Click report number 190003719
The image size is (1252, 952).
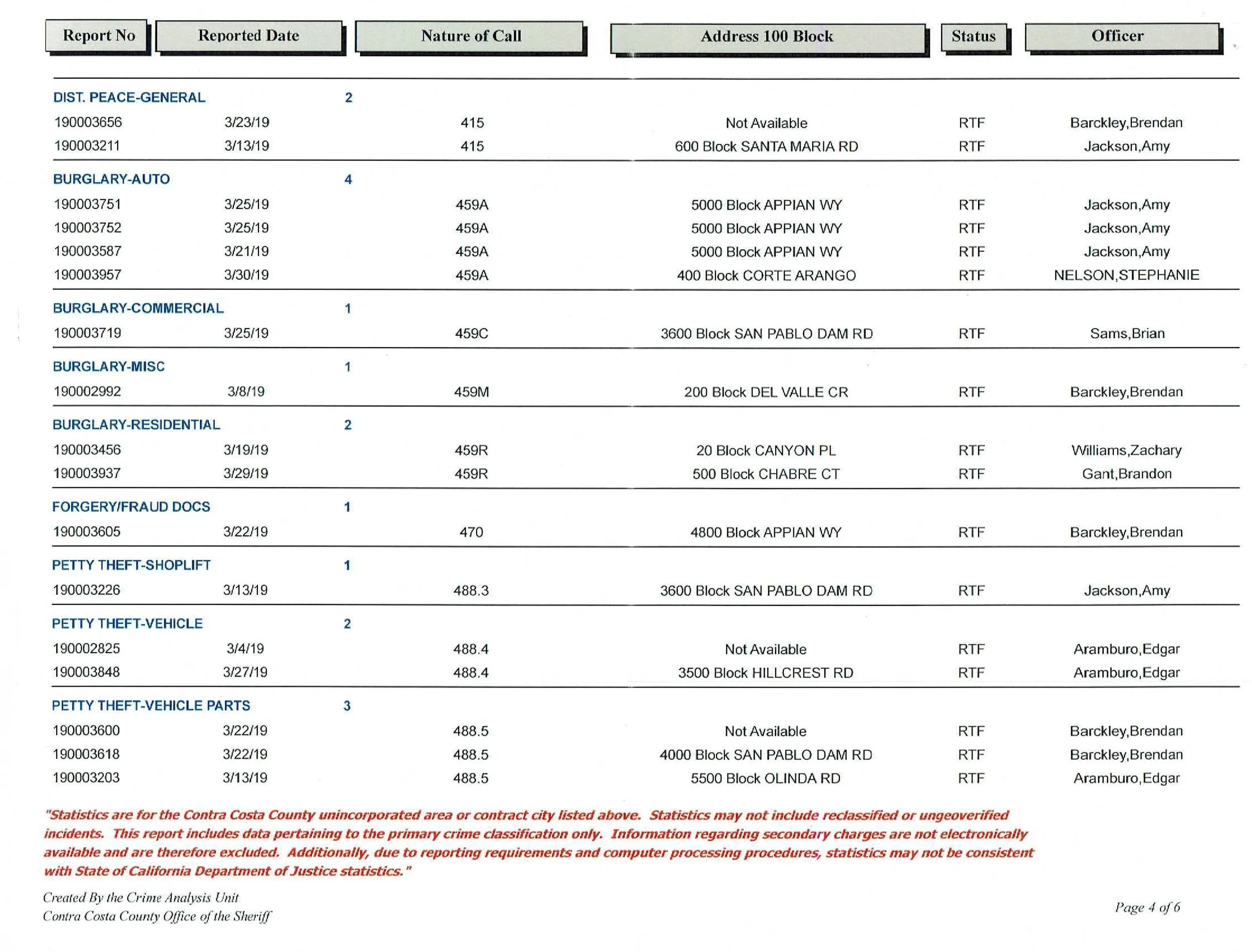(87, 333)
